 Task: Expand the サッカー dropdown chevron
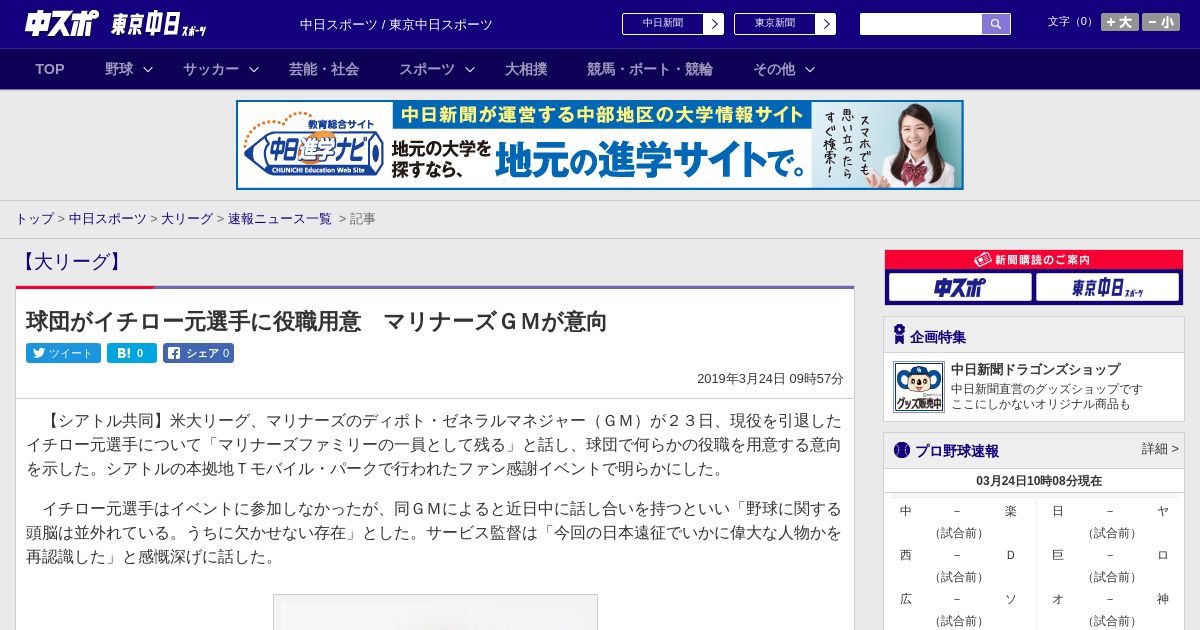[x=254, y=69]
